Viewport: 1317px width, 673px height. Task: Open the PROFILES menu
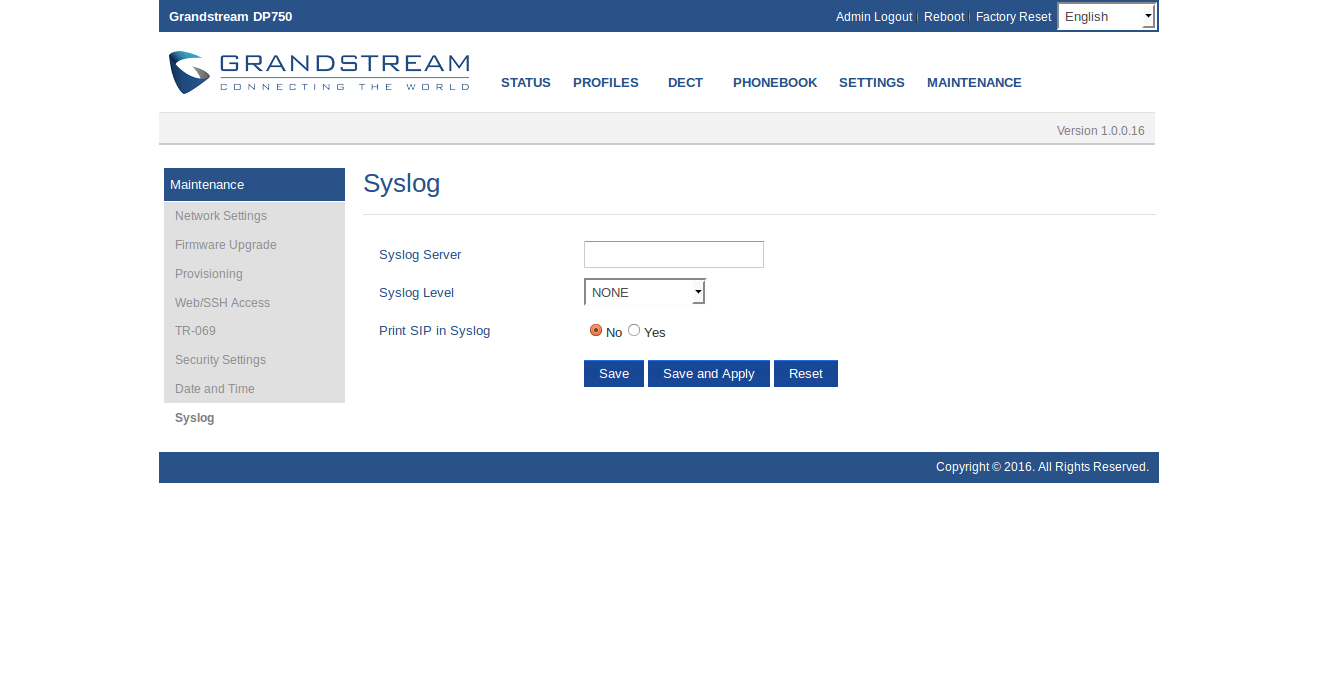click(x=605, y=83)
